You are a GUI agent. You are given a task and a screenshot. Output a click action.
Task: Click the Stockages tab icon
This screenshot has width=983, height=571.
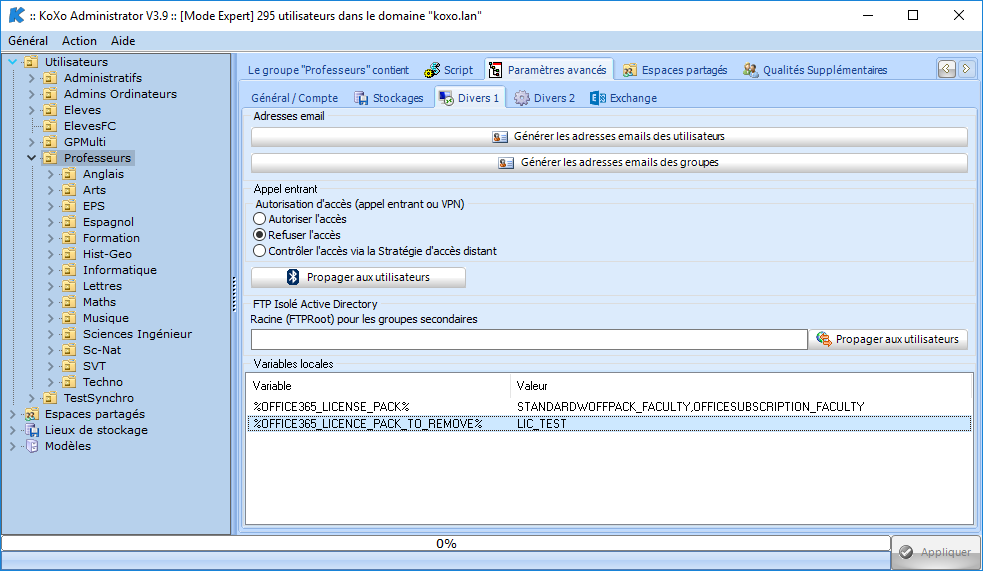pos(361,98)
